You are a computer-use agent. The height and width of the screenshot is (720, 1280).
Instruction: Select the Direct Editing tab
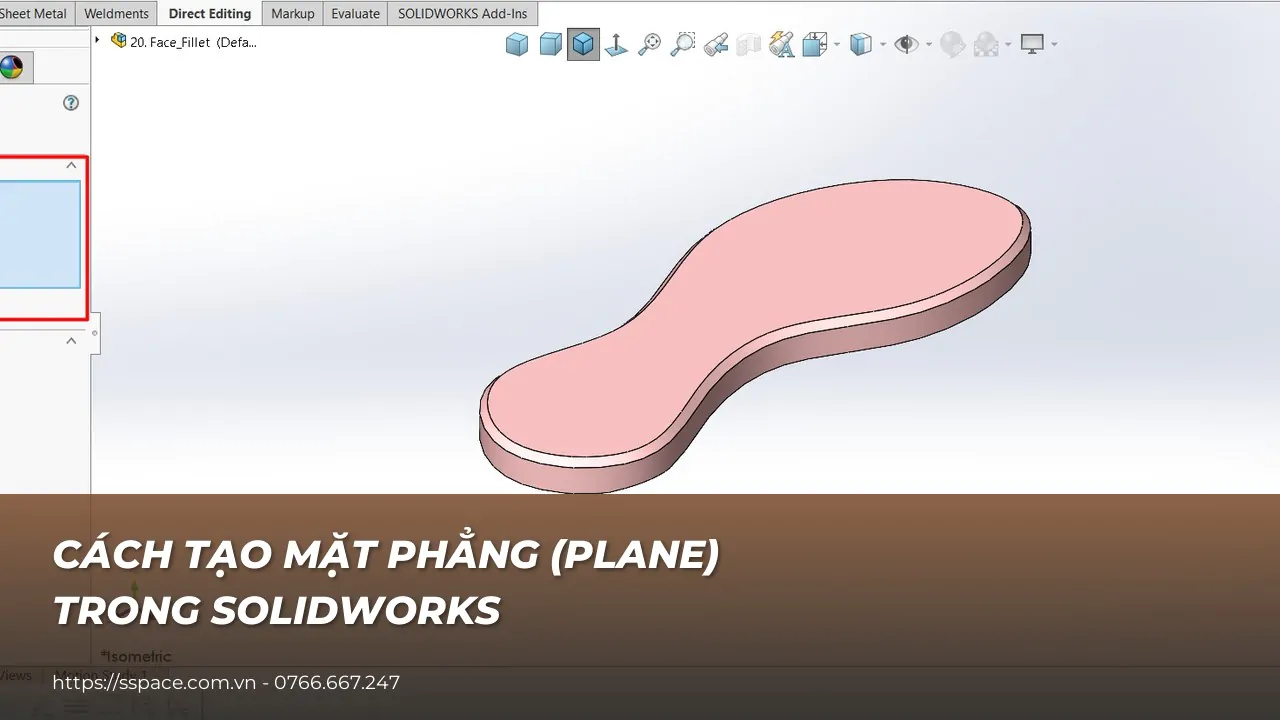210,13
